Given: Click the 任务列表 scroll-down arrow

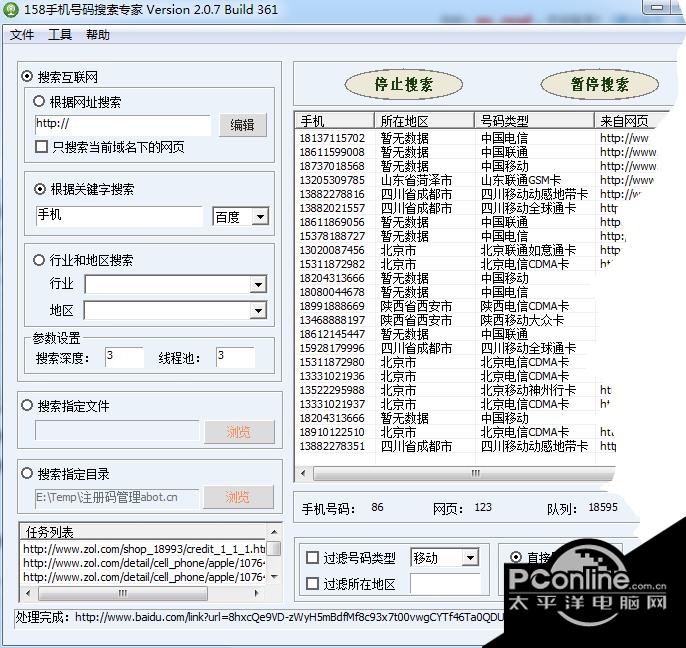Looking at the screenshot, I should 274,577.
